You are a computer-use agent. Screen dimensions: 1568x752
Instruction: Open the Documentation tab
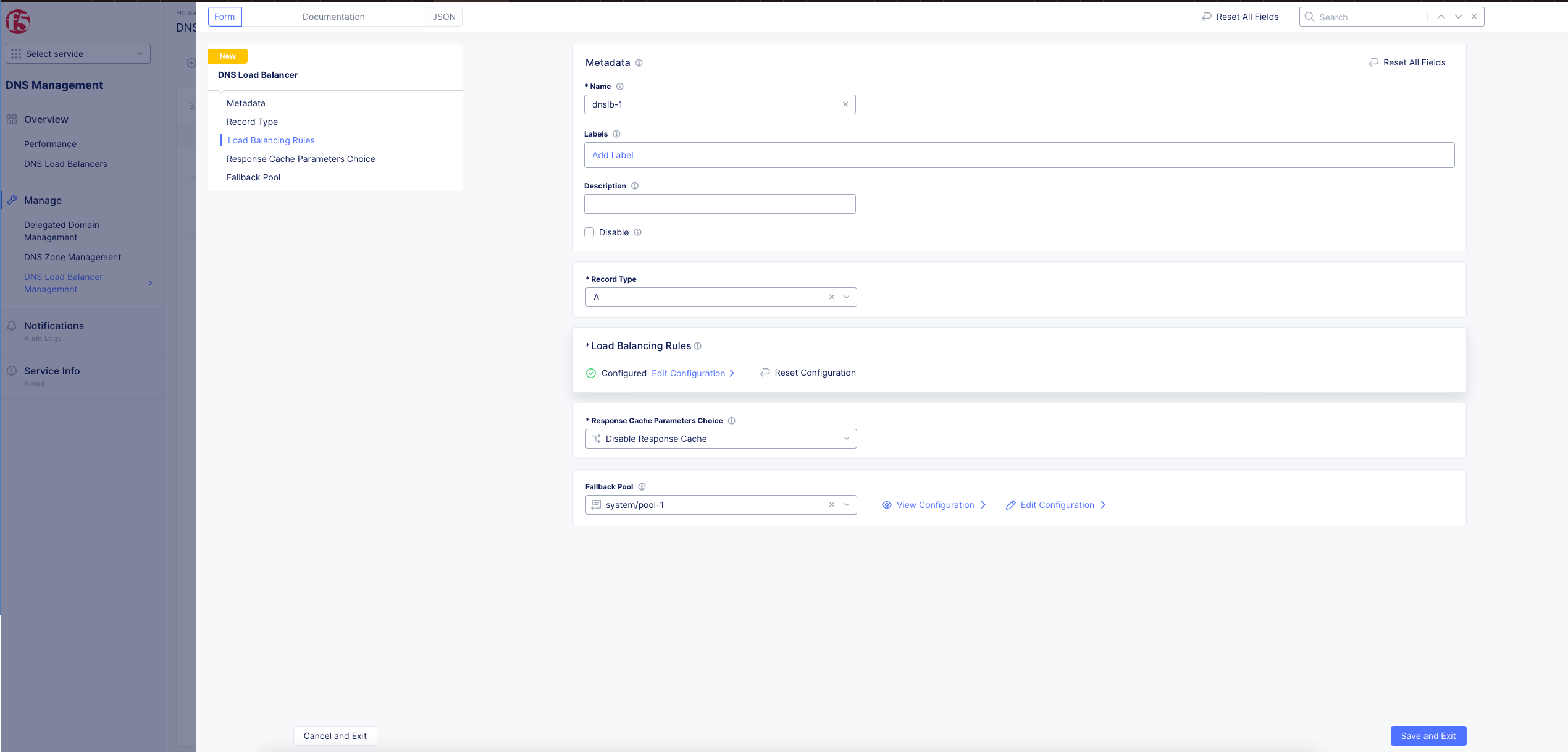(333, 17)
